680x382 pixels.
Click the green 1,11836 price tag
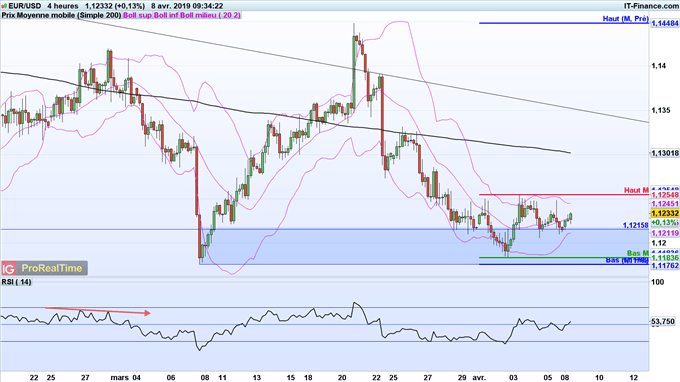coord(665,258)
